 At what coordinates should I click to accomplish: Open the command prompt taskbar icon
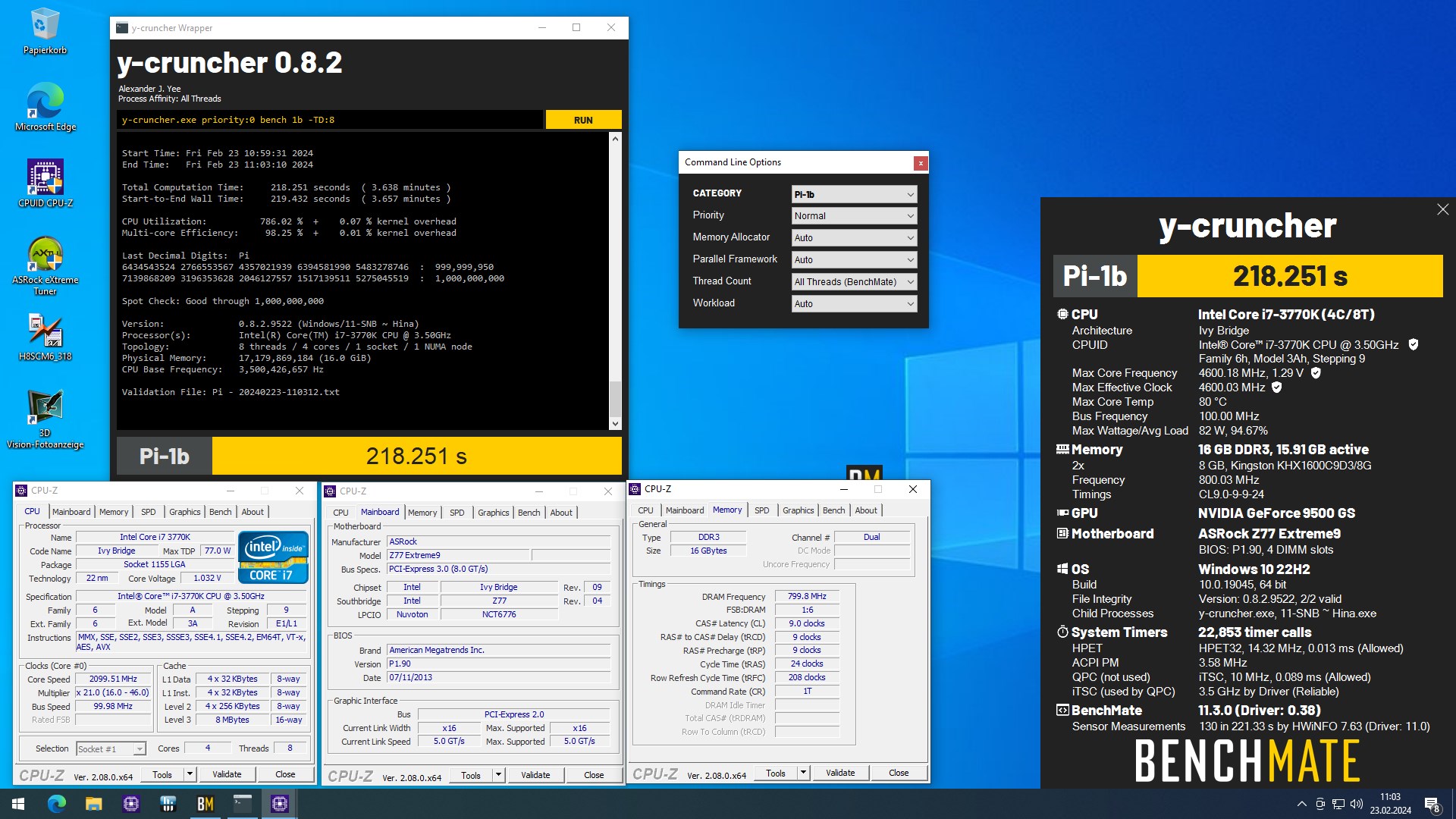pos(242,804)
